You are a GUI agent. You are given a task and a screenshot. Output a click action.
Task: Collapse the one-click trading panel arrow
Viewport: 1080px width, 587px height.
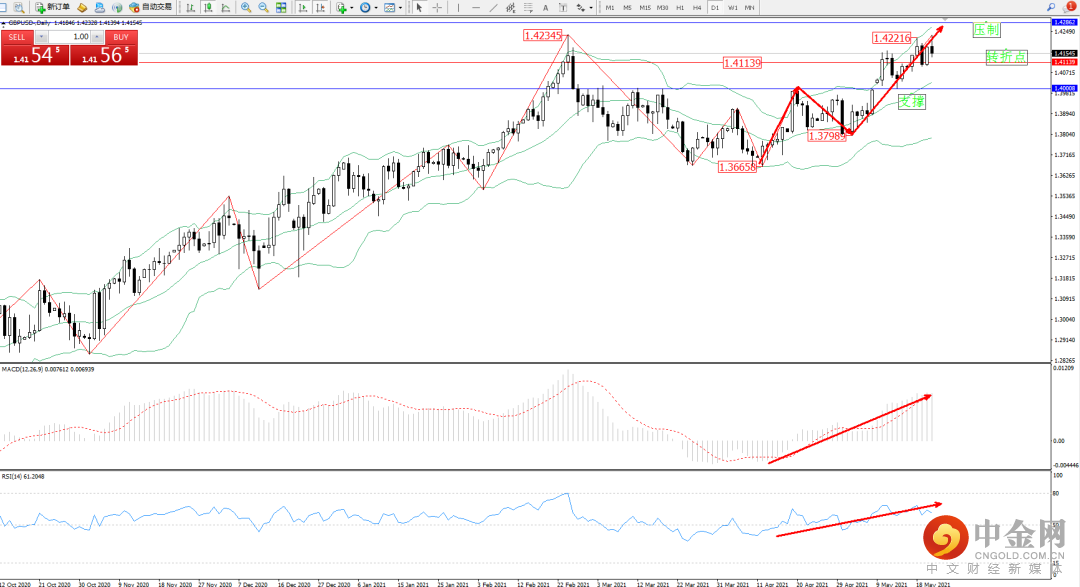pyautogui.click(x=3, y=23)
